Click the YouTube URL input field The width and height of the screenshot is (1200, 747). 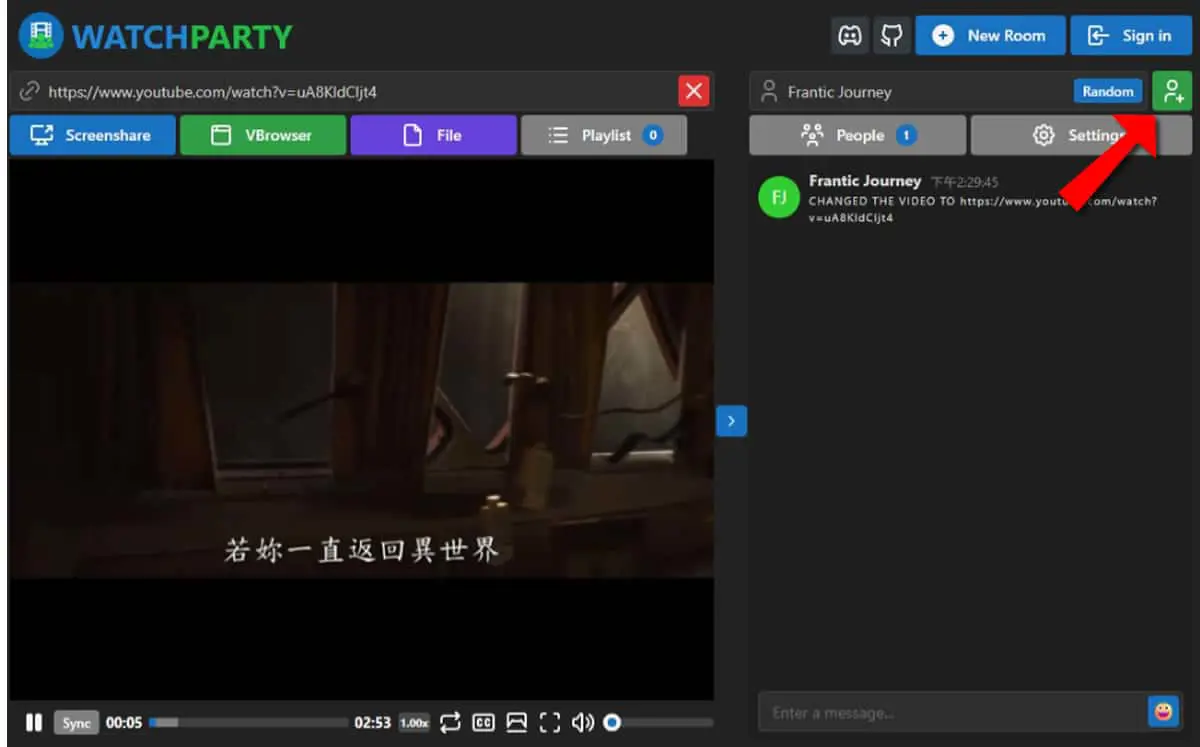[345, 92]
